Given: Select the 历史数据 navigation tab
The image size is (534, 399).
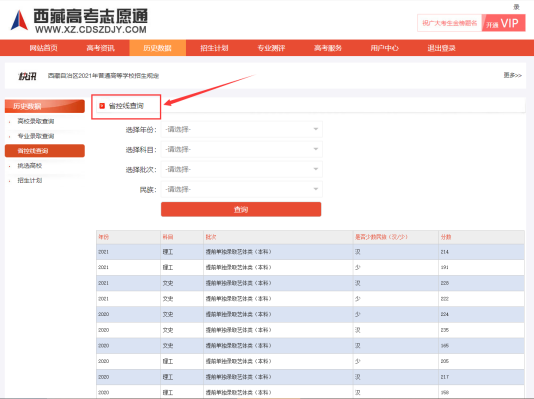Looking at the screenshot, I should pyautogui.click(x=157, y=48).
